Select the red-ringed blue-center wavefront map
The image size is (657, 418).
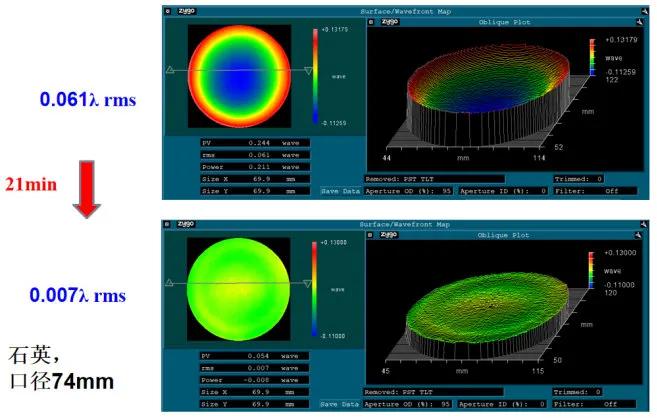[x=239, y=76]
